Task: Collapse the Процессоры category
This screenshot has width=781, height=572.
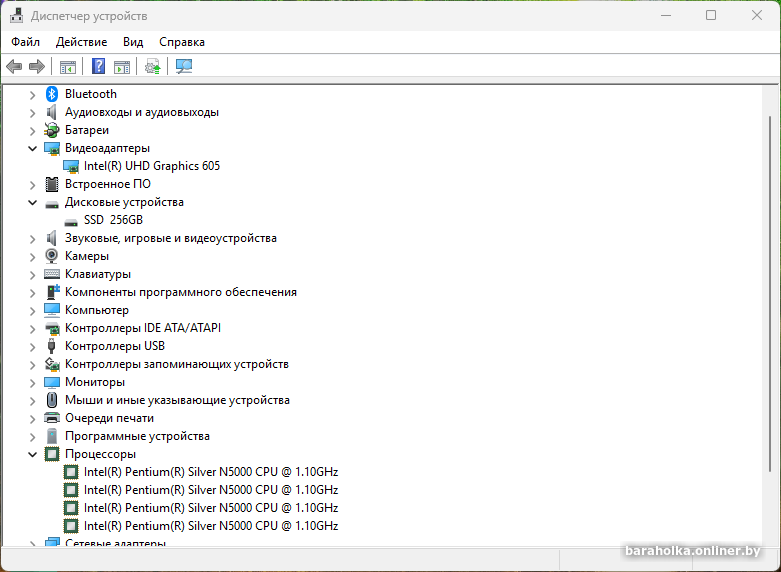Action: (x=32, y=454)
